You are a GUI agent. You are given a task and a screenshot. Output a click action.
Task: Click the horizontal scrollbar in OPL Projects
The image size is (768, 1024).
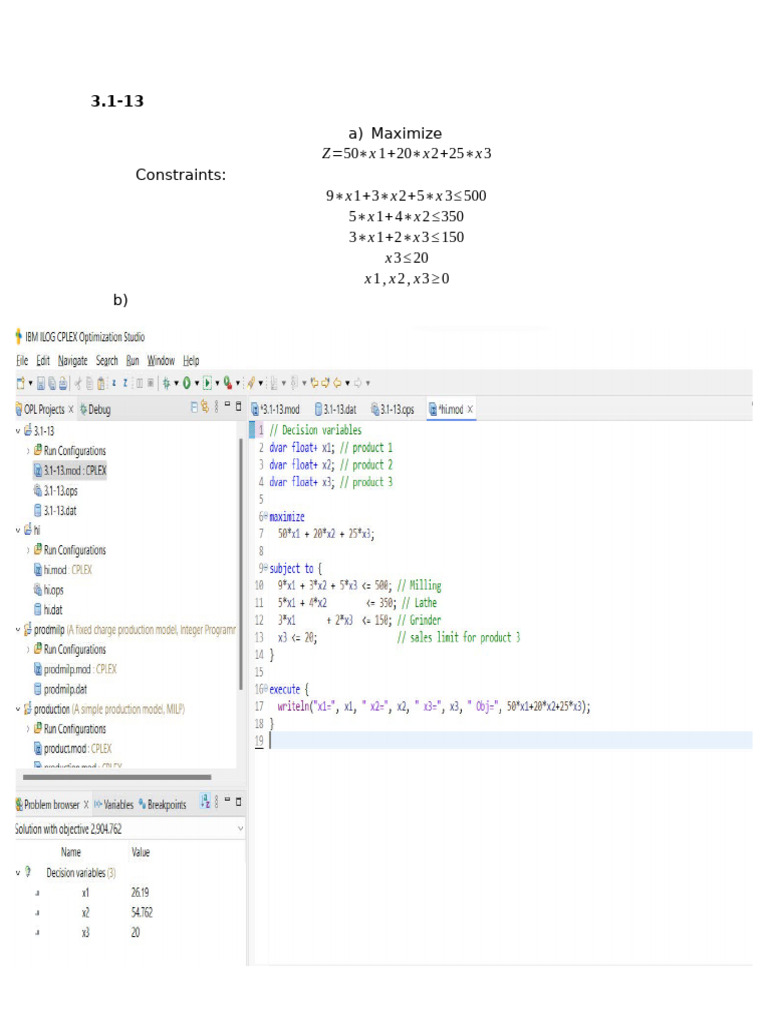pyautogui.click(x=117, y=777)
